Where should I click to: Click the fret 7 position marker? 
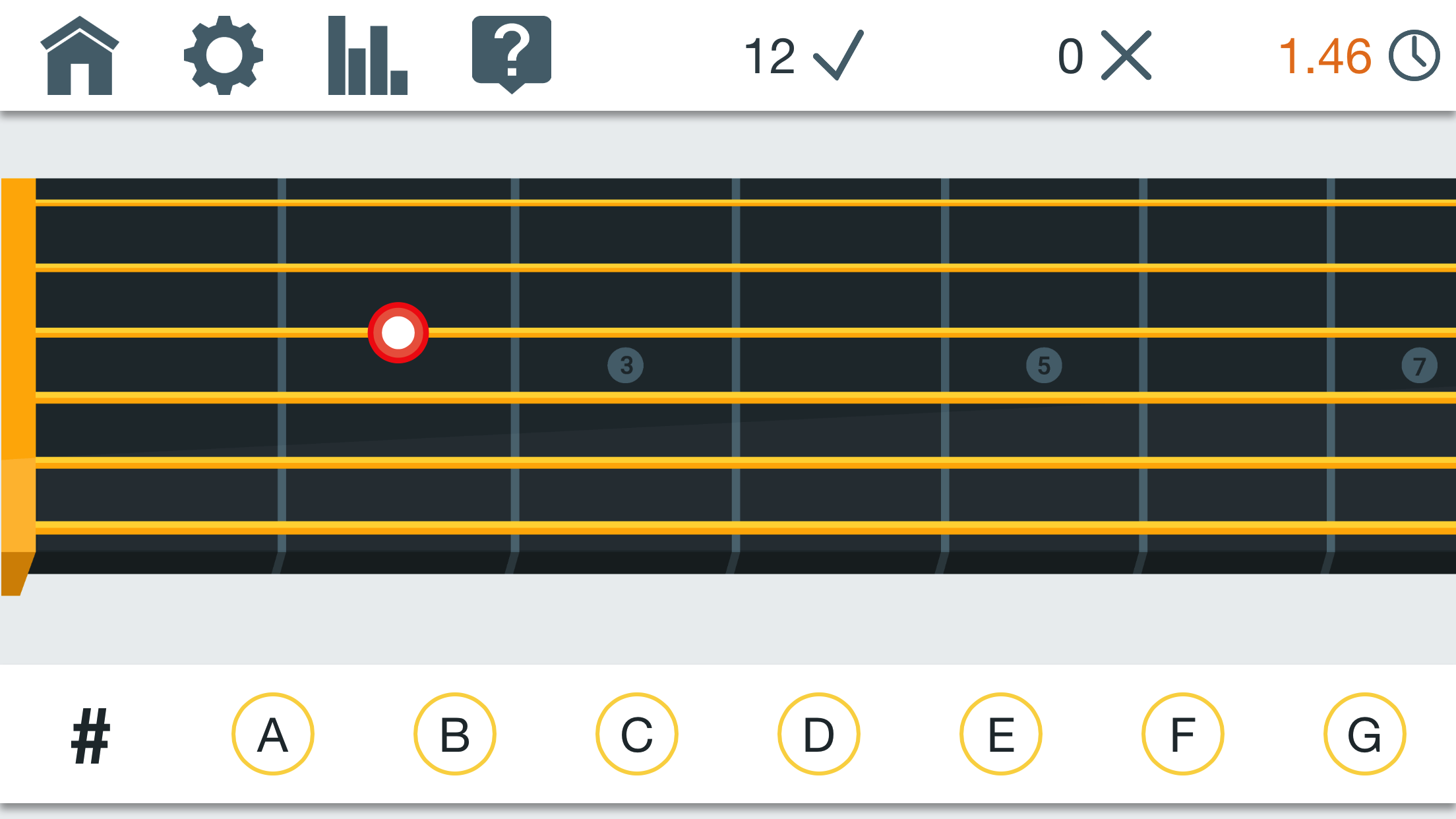pyautogui.click(x=1420, y=365)
